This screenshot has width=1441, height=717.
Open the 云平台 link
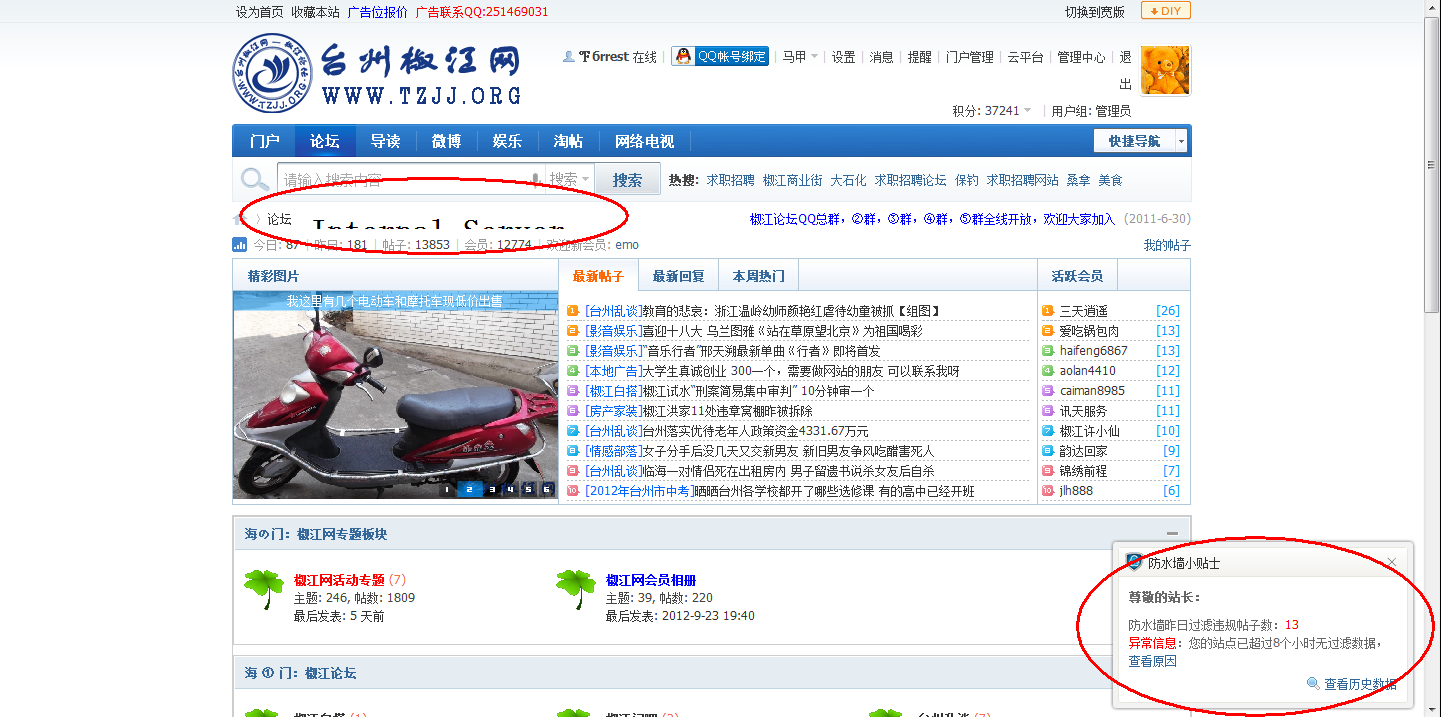pos(1025,57)
